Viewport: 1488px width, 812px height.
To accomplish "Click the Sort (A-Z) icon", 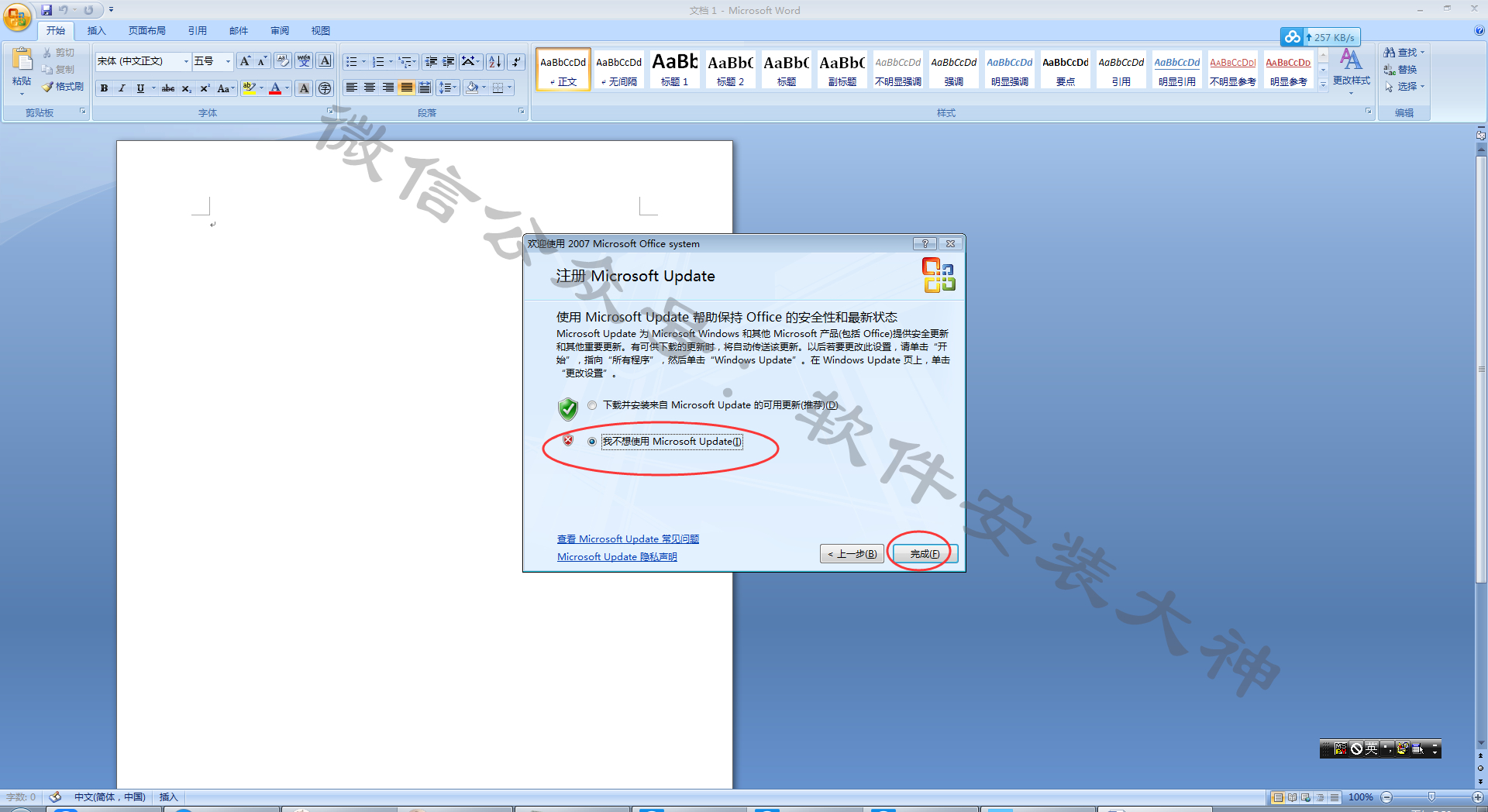I will click(x=495, y=61).
